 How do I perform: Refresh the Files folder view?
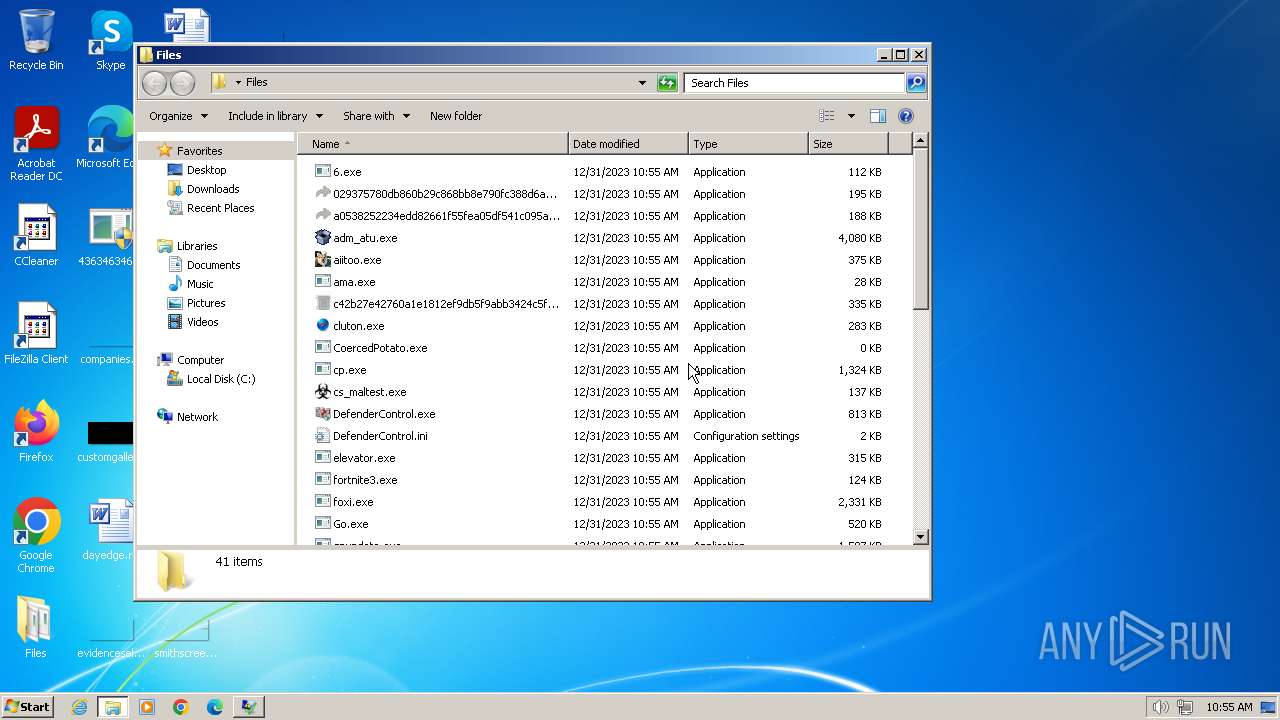point(667,83)
